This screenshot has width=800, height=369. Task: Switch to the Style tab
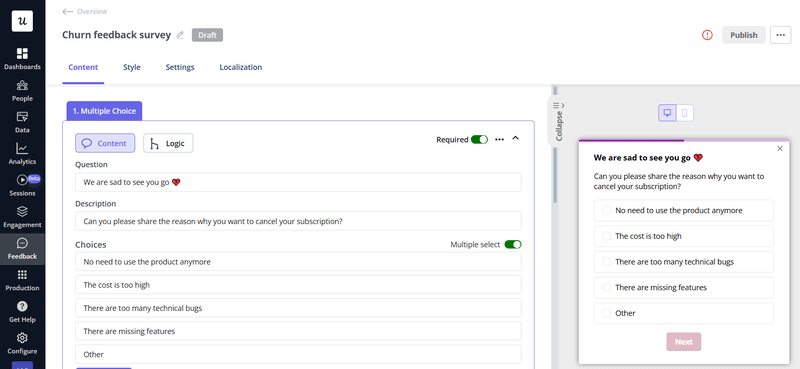[132, 67]
